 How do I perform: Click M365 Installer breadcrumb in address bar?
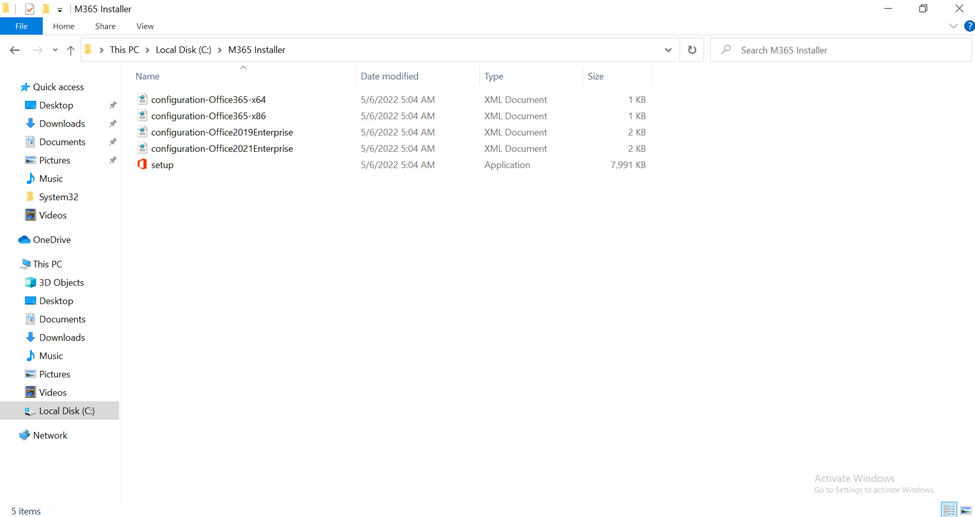[256, 50]
